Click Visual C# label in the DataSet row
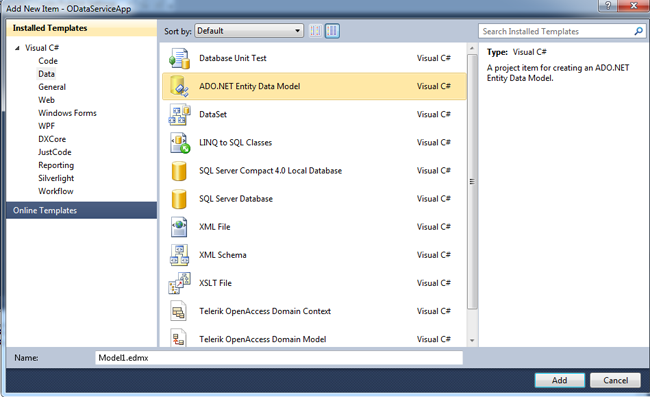The image size is (650, 397). coord(434,114)
